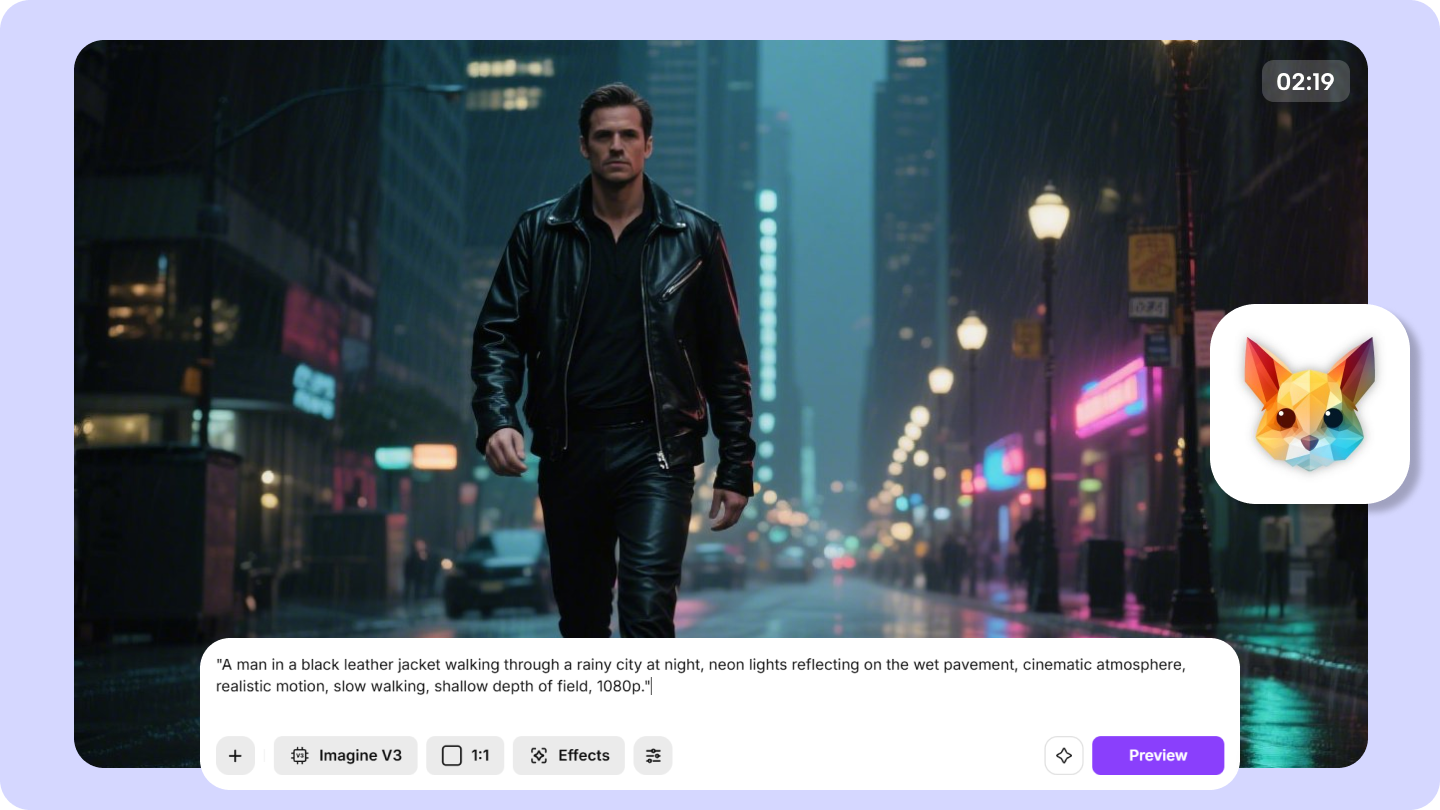Change the 1:1 aspect ratio setting
1440x810 pixels.
pos(465,756)
